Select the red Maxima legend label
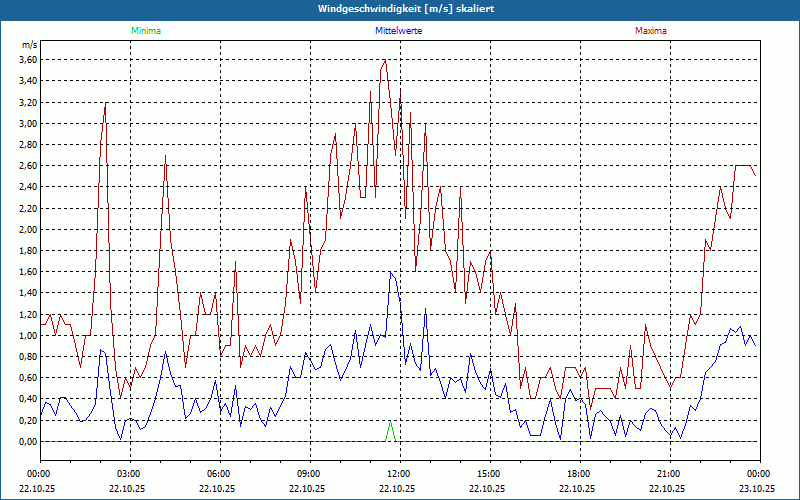The image size is (800, 500). point(651,31)
